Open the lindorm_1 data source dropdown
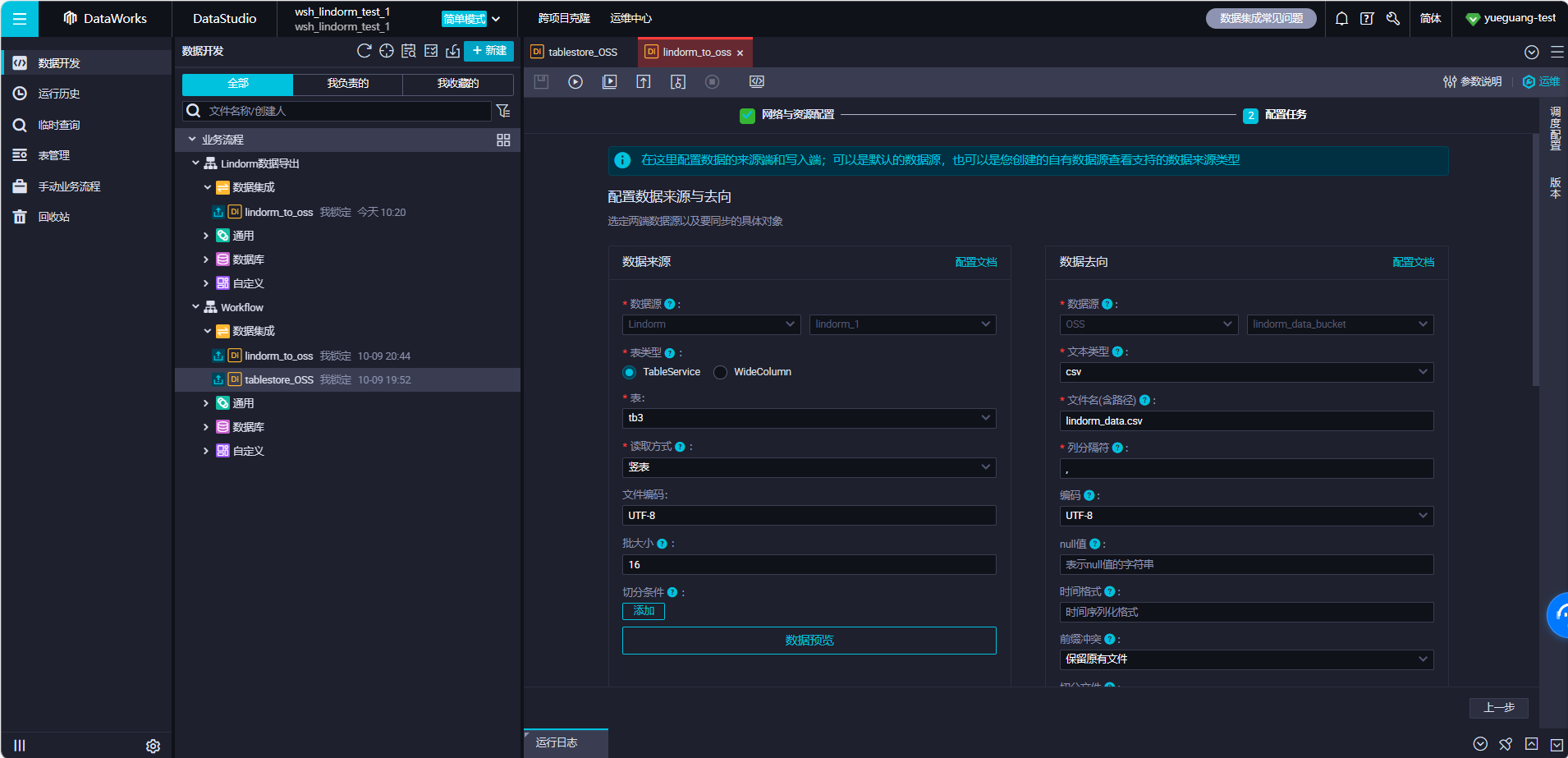This screenshot has width=1568, height=758. (903, 324)
